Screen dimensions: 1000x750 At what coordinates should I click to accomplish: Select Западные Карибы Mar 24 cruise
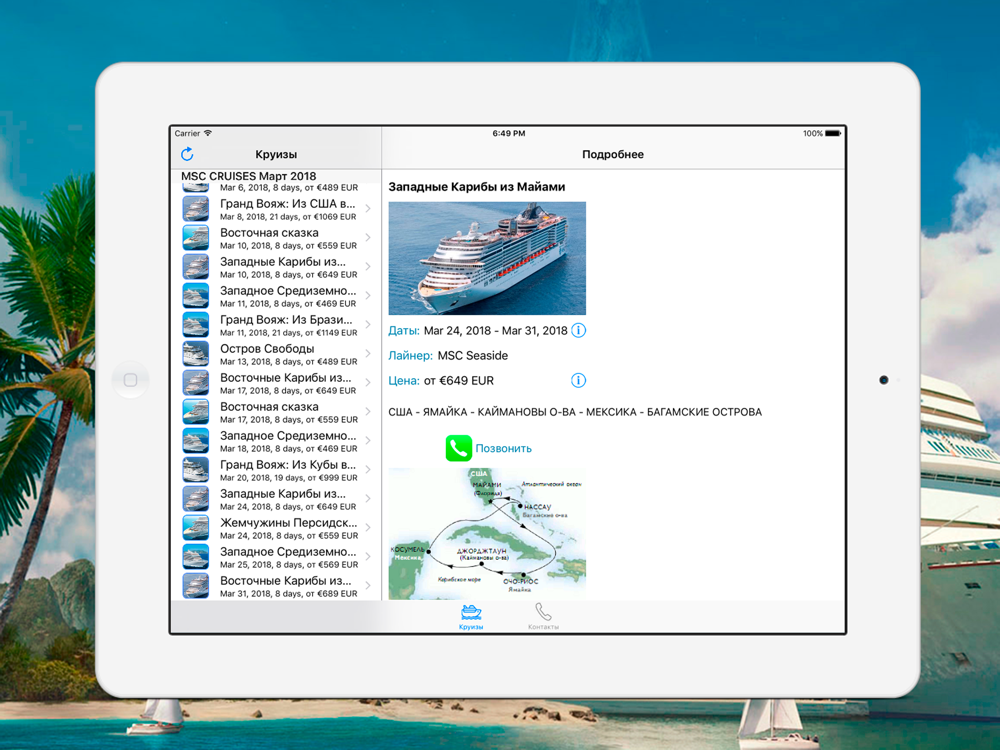coord(276,499)
